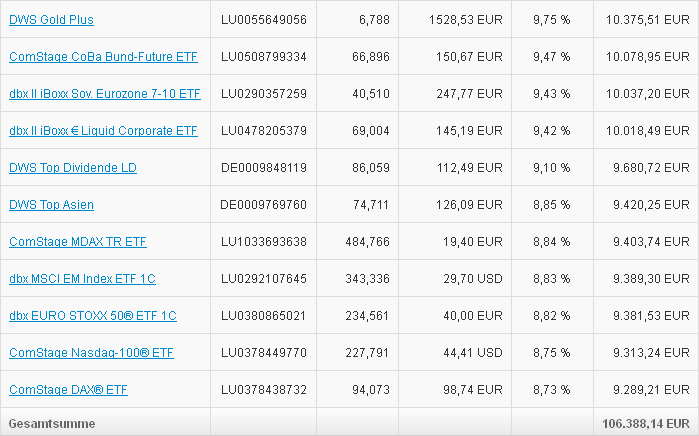The height and width of the screenshot is (436, 699).
Task: Click the price 126,09 EUR
Action: (469, 205)
